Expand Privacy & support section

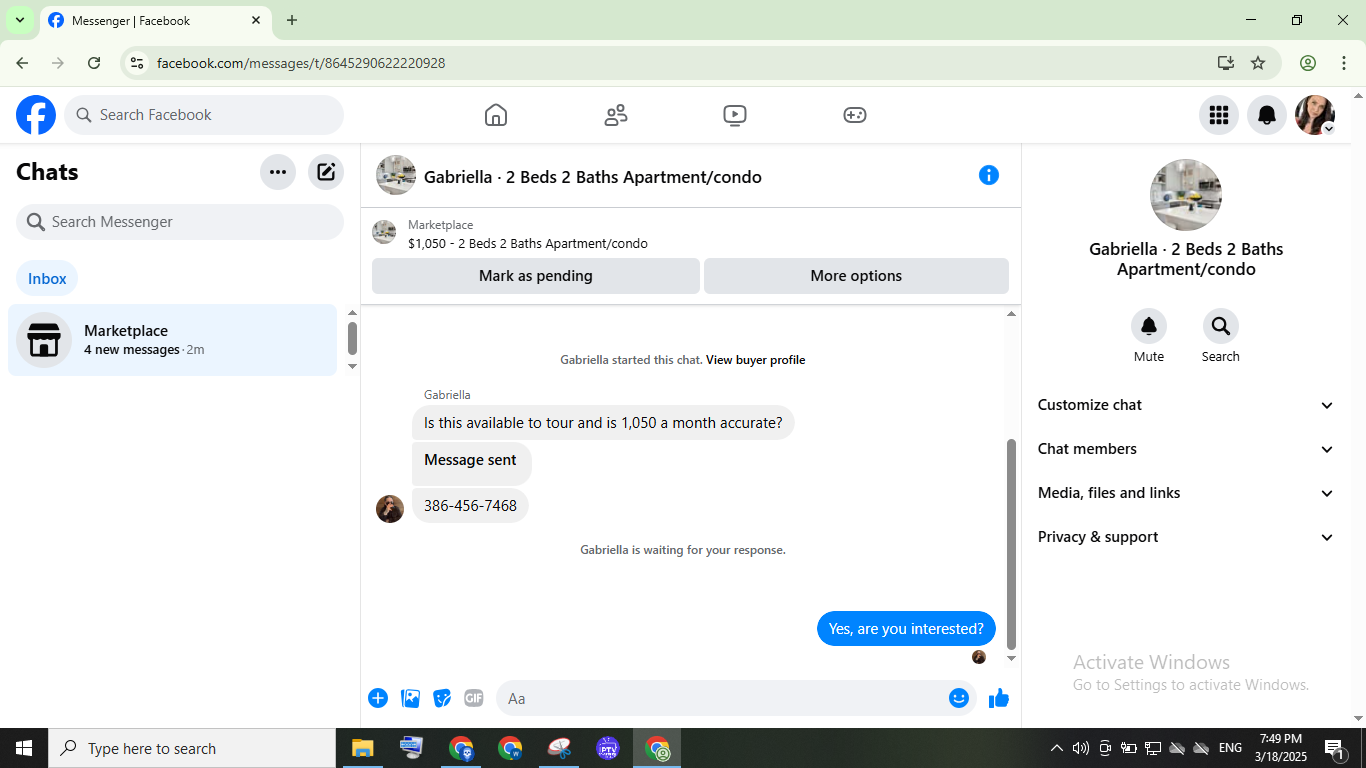(x=1186, y=537)
